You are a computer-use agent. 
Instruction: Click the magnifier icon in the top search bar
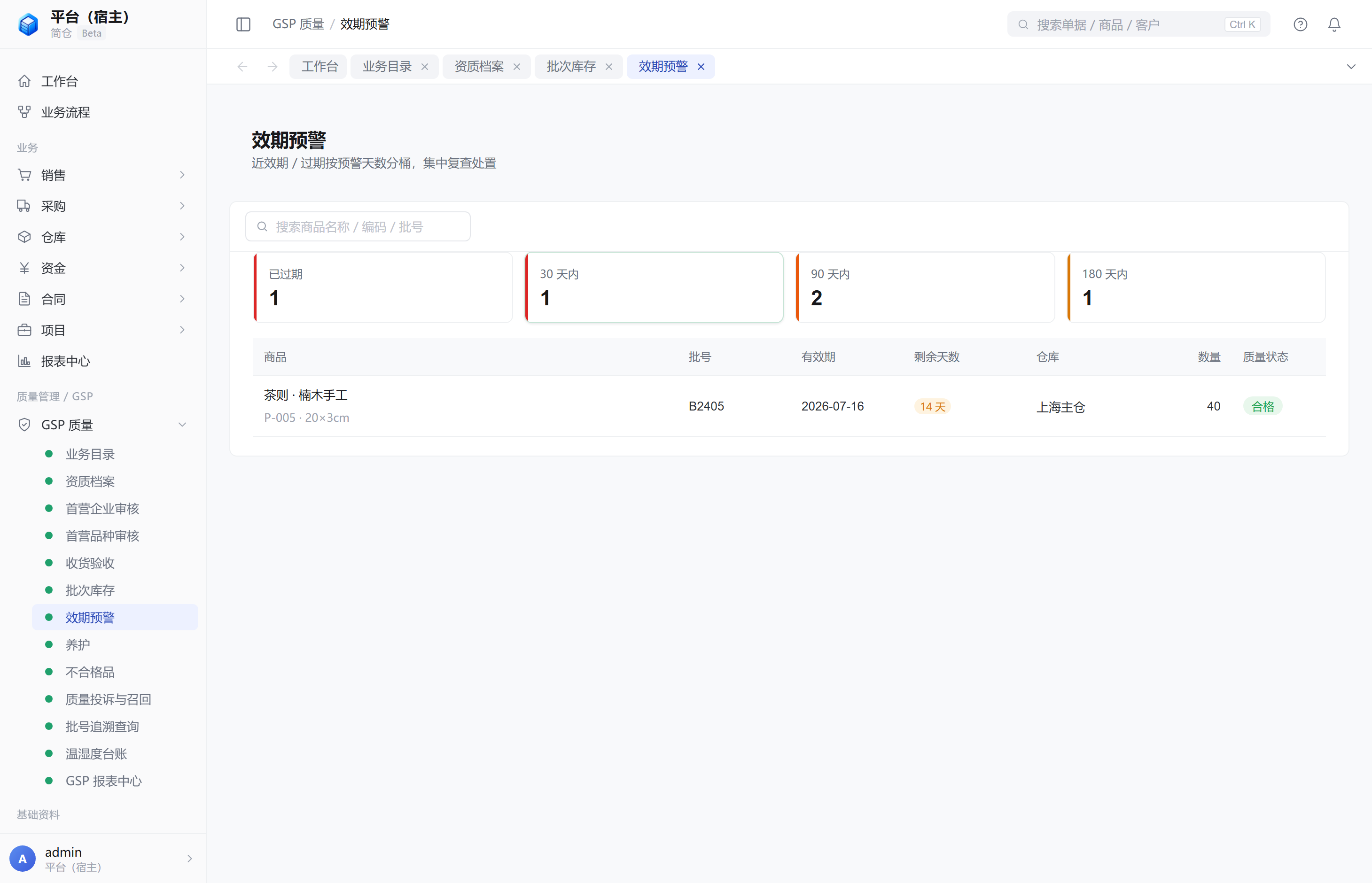[x=1023, y=24]
